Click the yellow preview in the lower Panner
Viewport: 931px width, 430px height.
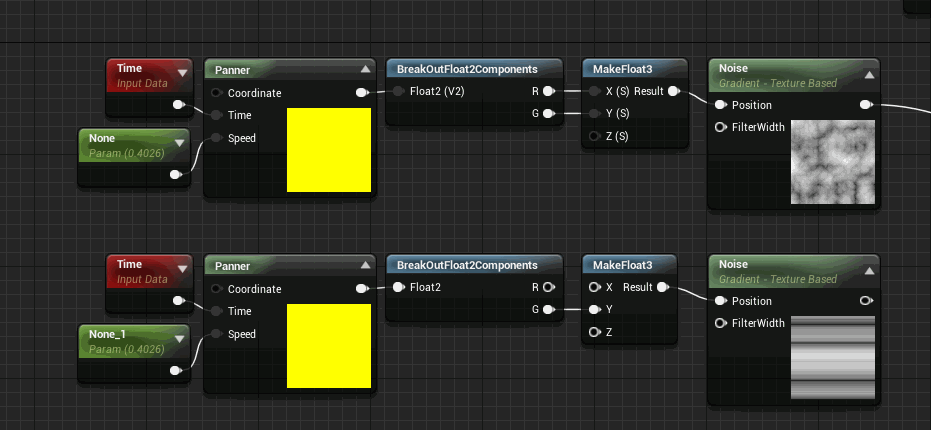click(329, 346)
